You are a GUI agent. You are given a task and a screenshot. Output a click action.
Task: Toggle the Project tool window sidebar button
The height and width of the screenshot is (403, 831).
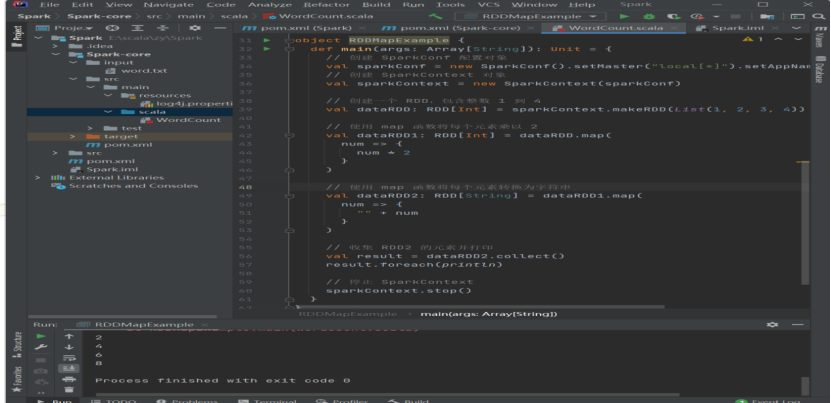click(17, 37)
